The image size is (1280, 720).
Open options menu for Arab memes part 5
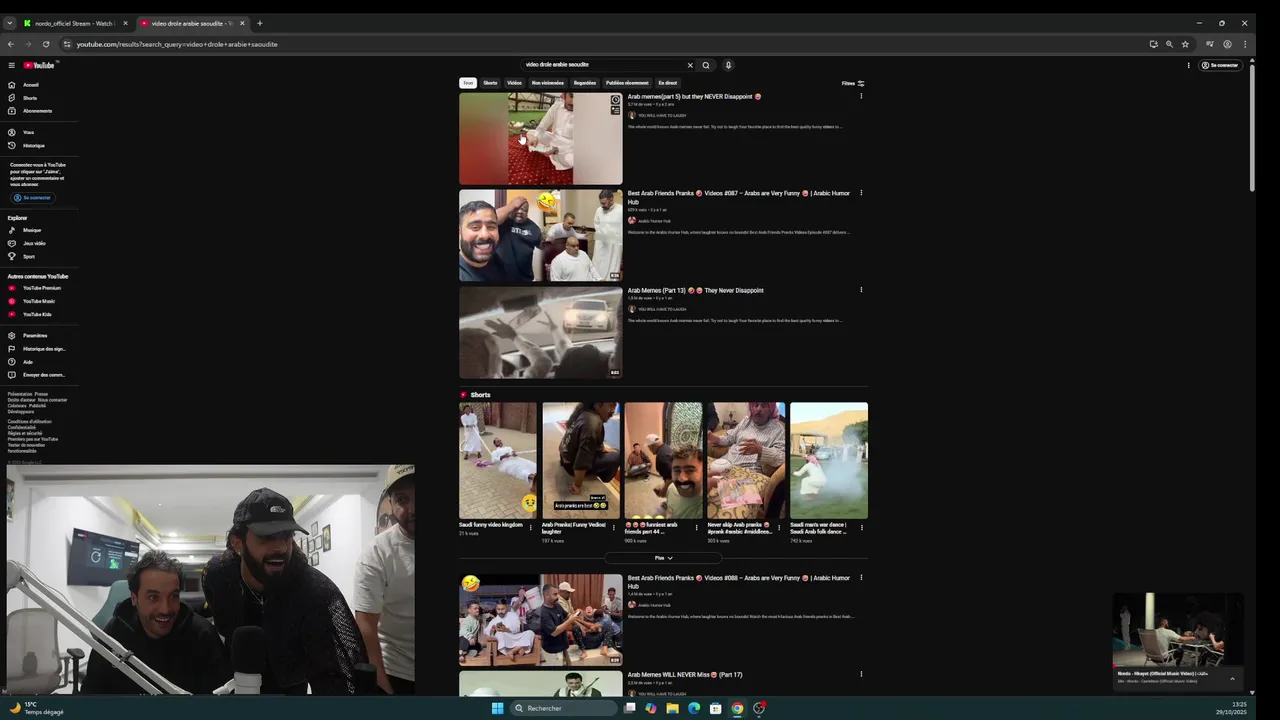tap(861, 96)
